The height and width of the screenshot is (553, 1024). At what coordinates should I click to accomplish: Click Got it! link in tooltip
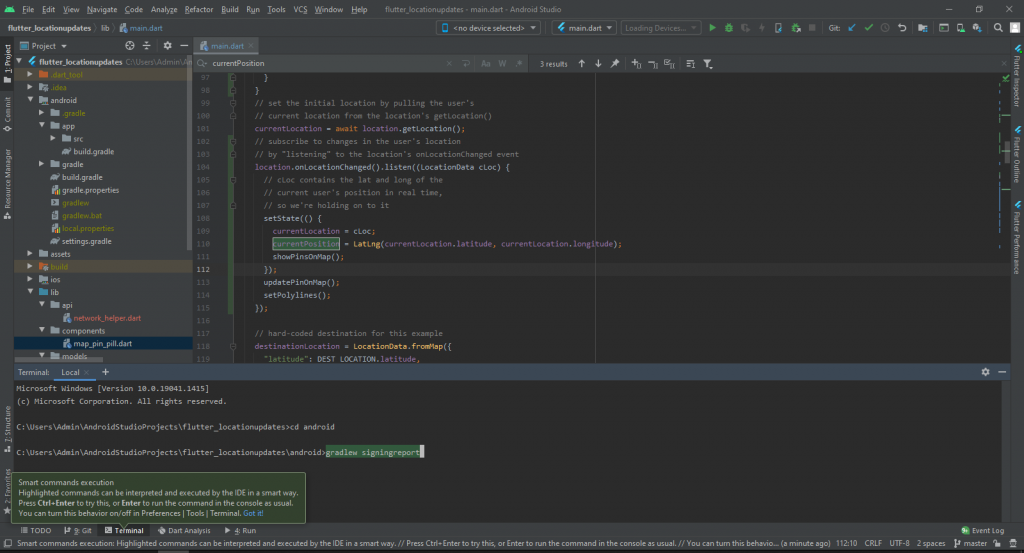click(253, 513)
